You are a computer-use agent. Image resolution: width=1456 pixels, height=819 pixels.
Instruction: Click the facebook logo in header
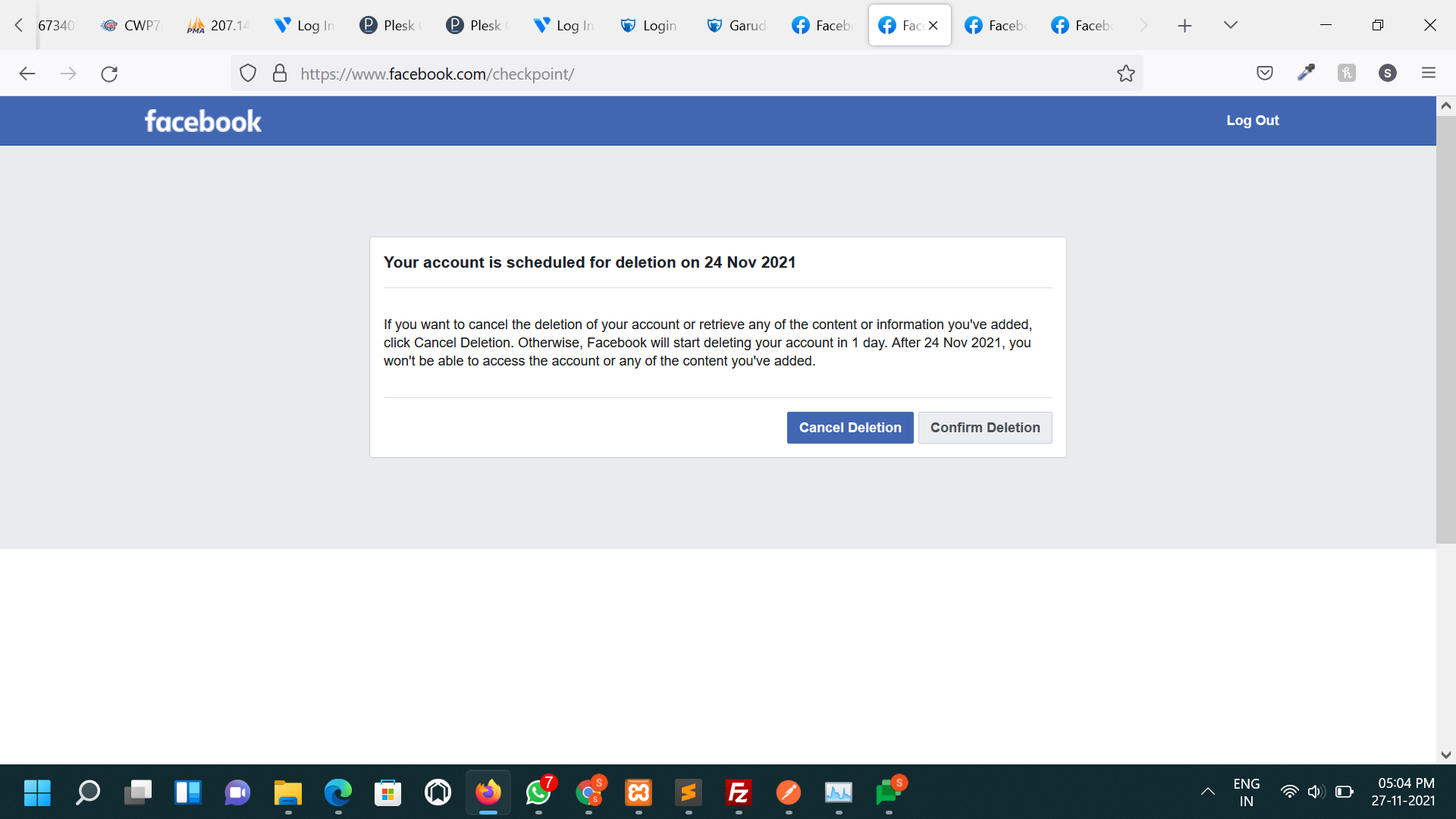point(203,121)
